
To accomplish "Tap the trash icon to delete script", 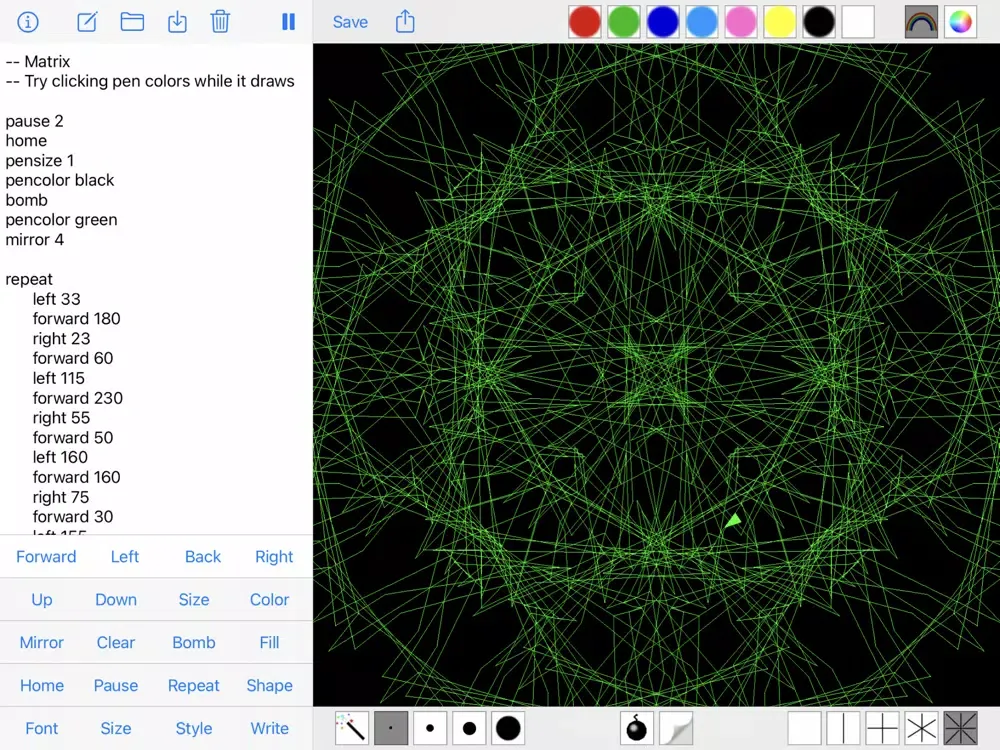I will coord(220,22).
